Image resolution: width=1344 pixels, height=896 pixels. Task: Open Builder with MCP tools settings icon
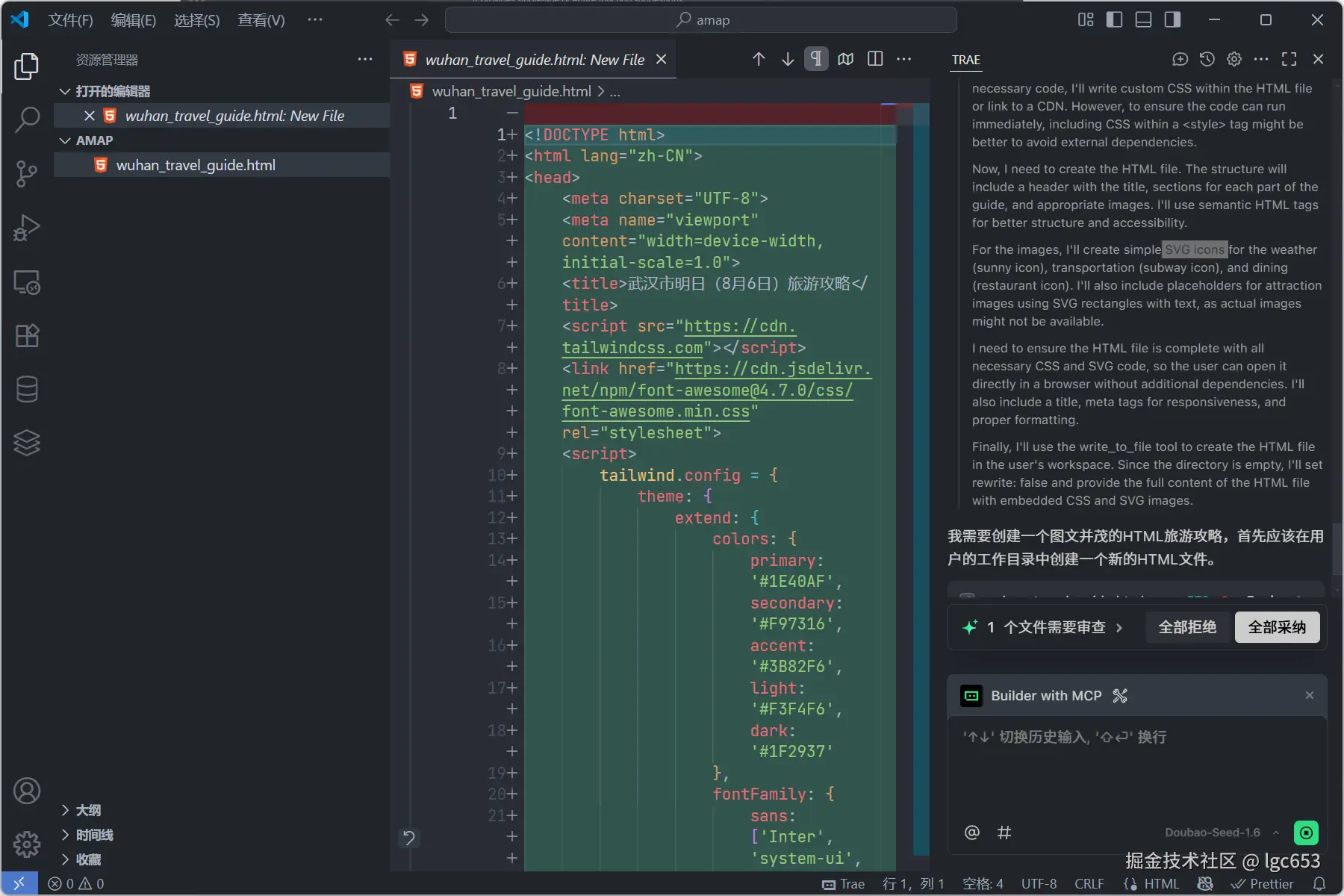coord(1120,696)
